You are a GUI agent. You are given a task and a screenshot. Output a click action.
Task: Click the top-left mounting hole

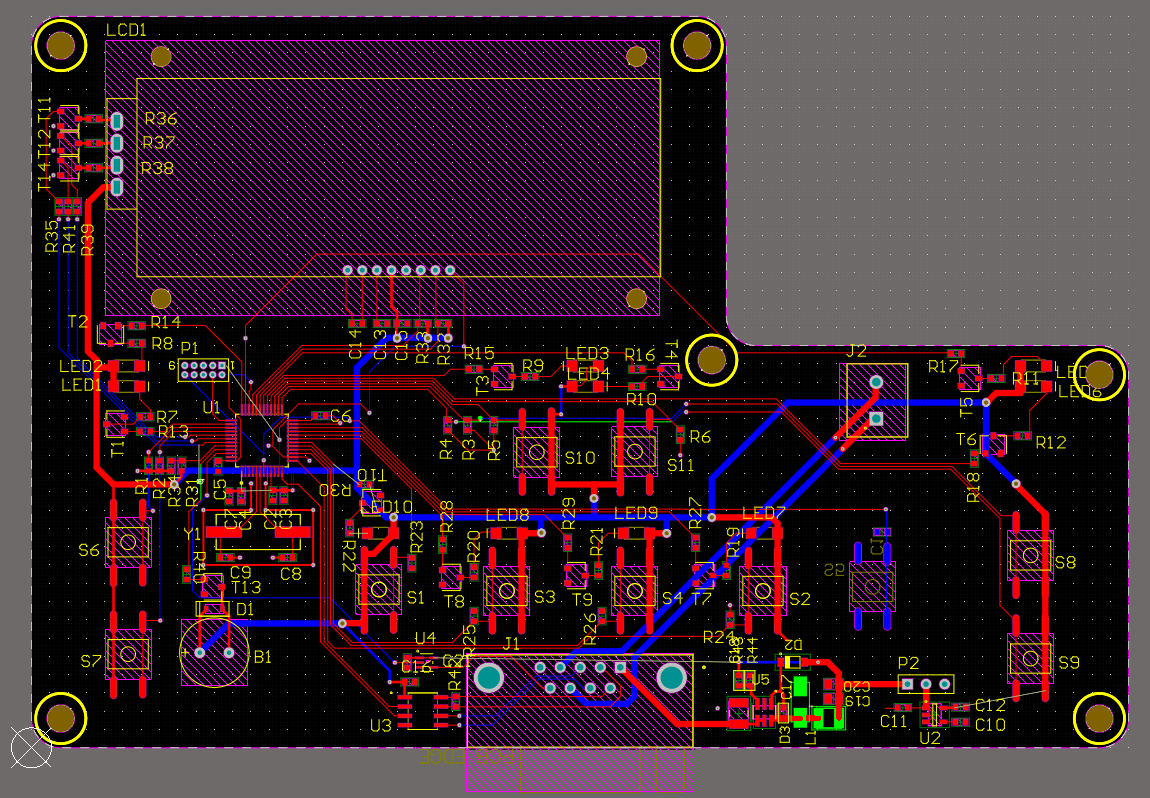(x=60, y=45)
